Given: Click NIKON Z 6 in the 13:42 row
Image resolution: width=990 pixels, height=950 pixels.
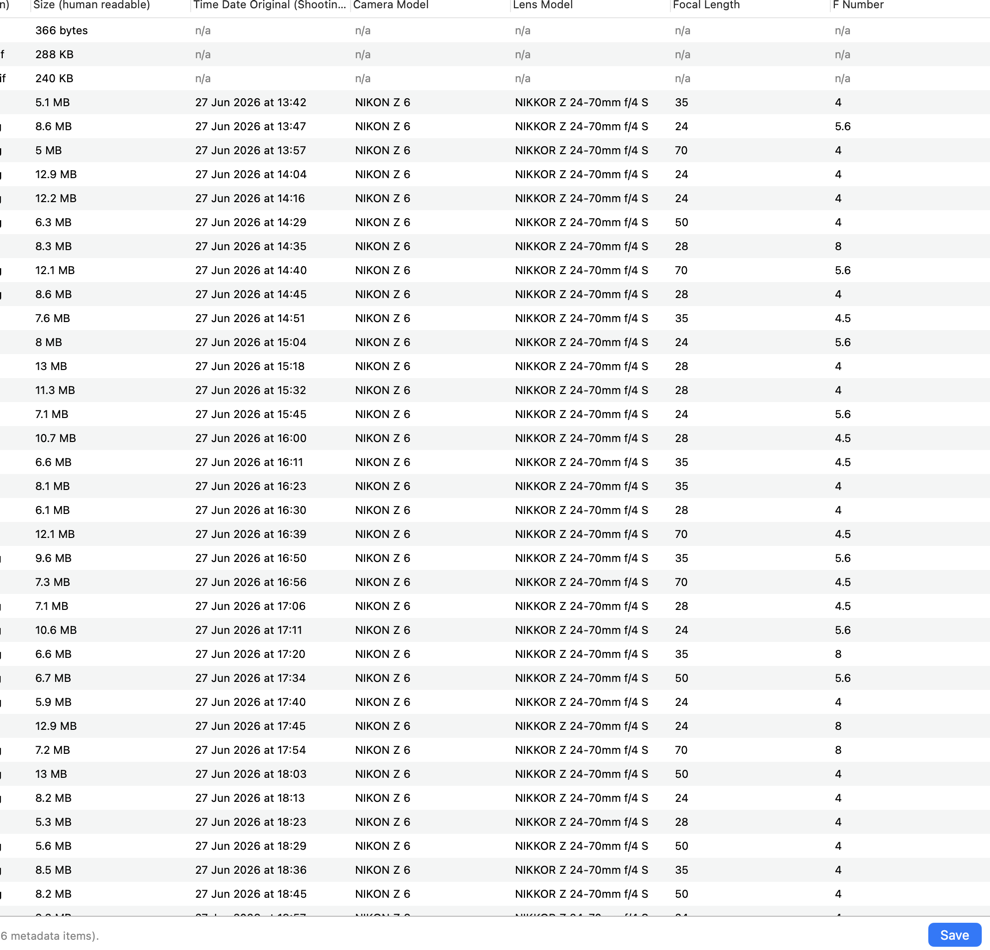Looking at the screenshot, I should click(x=383, y=102).
